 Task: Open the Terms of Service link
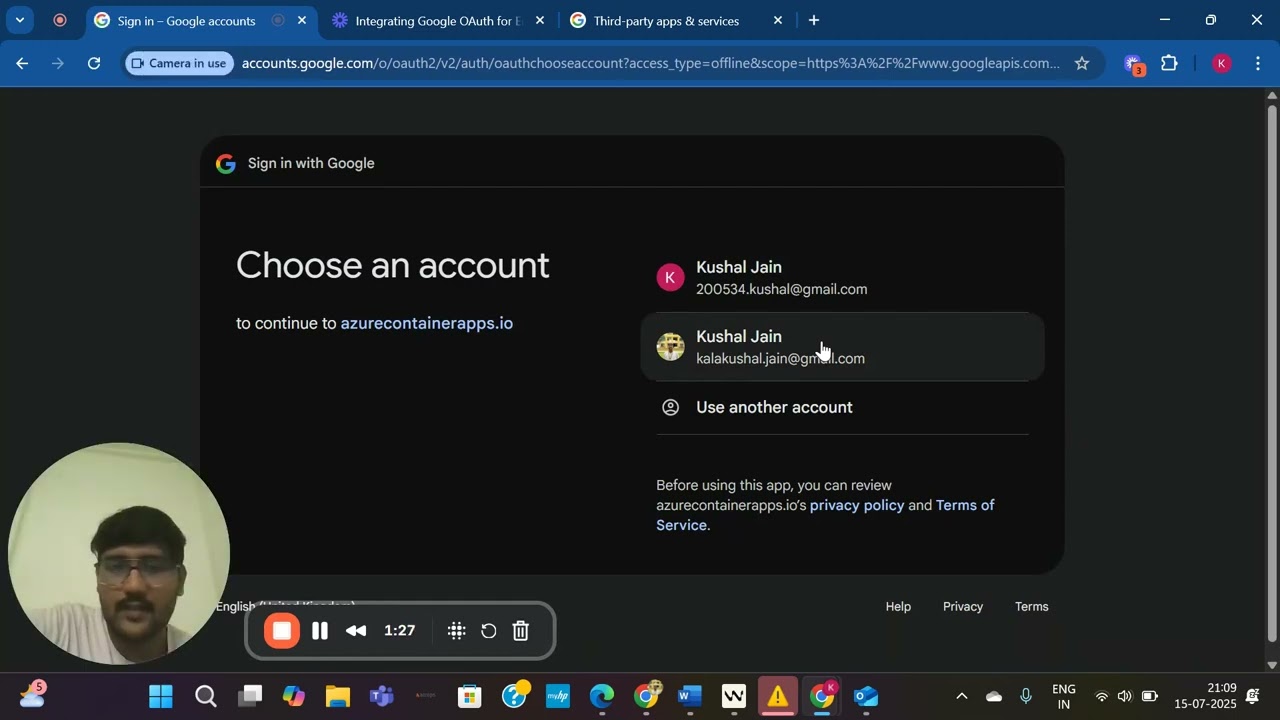click(x=825, y=515)
